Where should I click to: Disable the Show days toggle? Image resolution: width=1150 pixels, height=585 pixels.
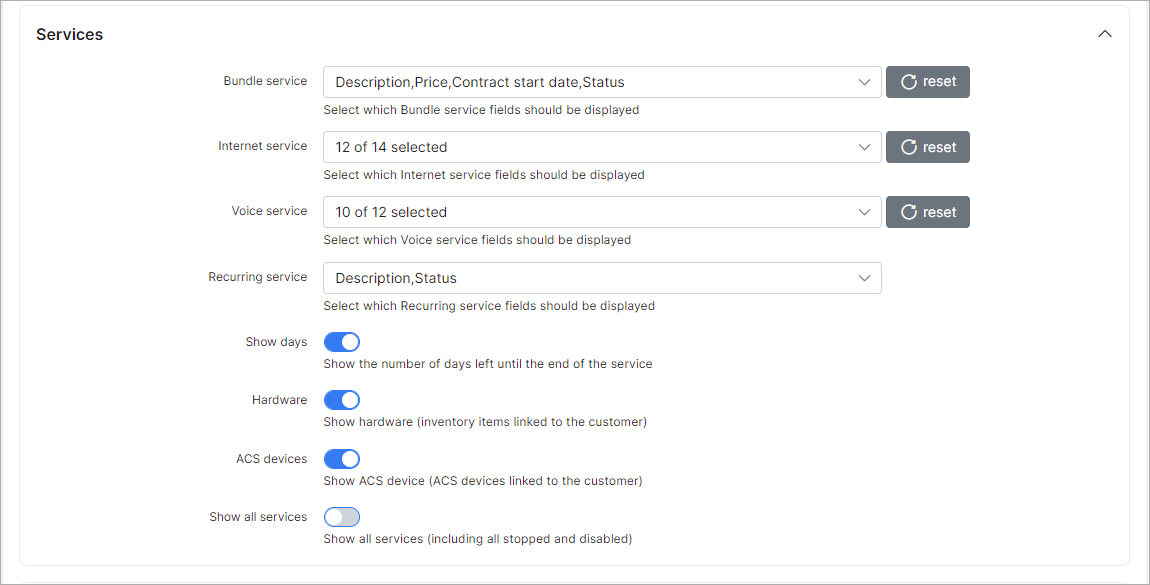click(x=341, y=342)
